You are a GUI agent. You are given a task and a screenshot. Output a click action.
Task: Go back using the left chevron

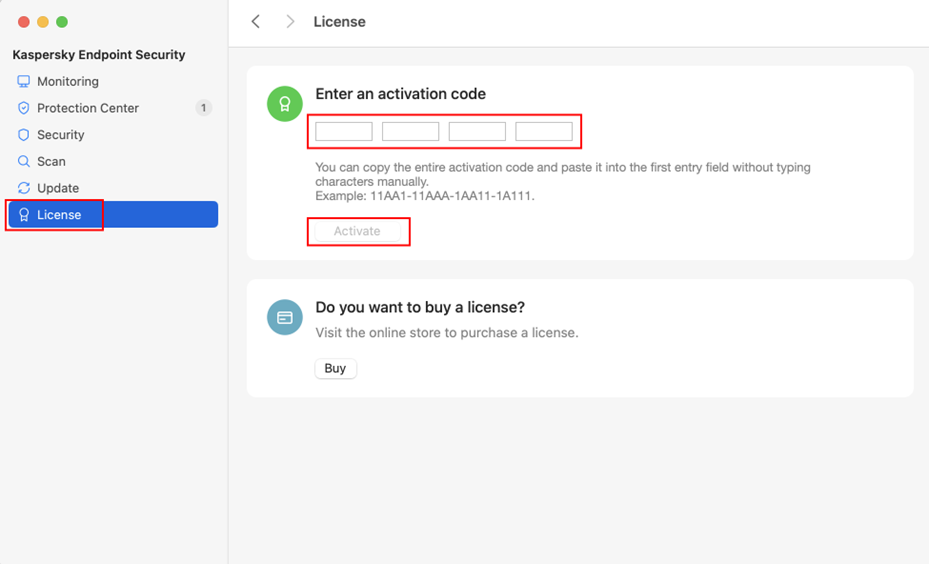pos(256,21)
